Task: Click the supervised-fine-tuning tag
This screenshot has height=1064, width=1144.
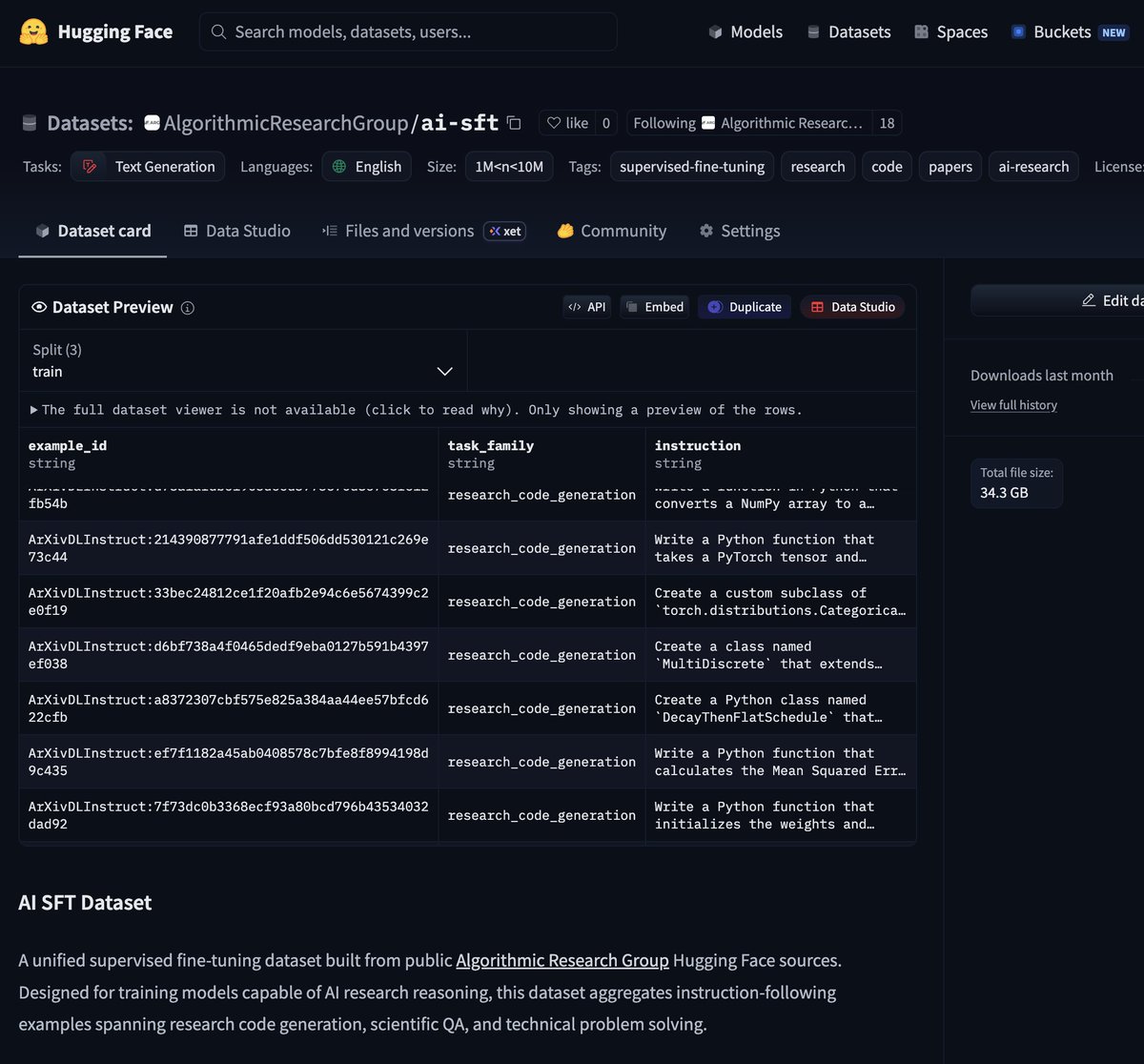Action: [692, 166]
